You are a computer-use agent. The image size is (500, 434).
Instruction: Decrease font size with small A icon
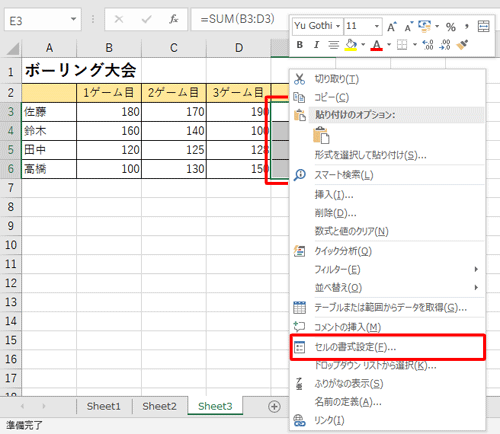click(409, 27)
